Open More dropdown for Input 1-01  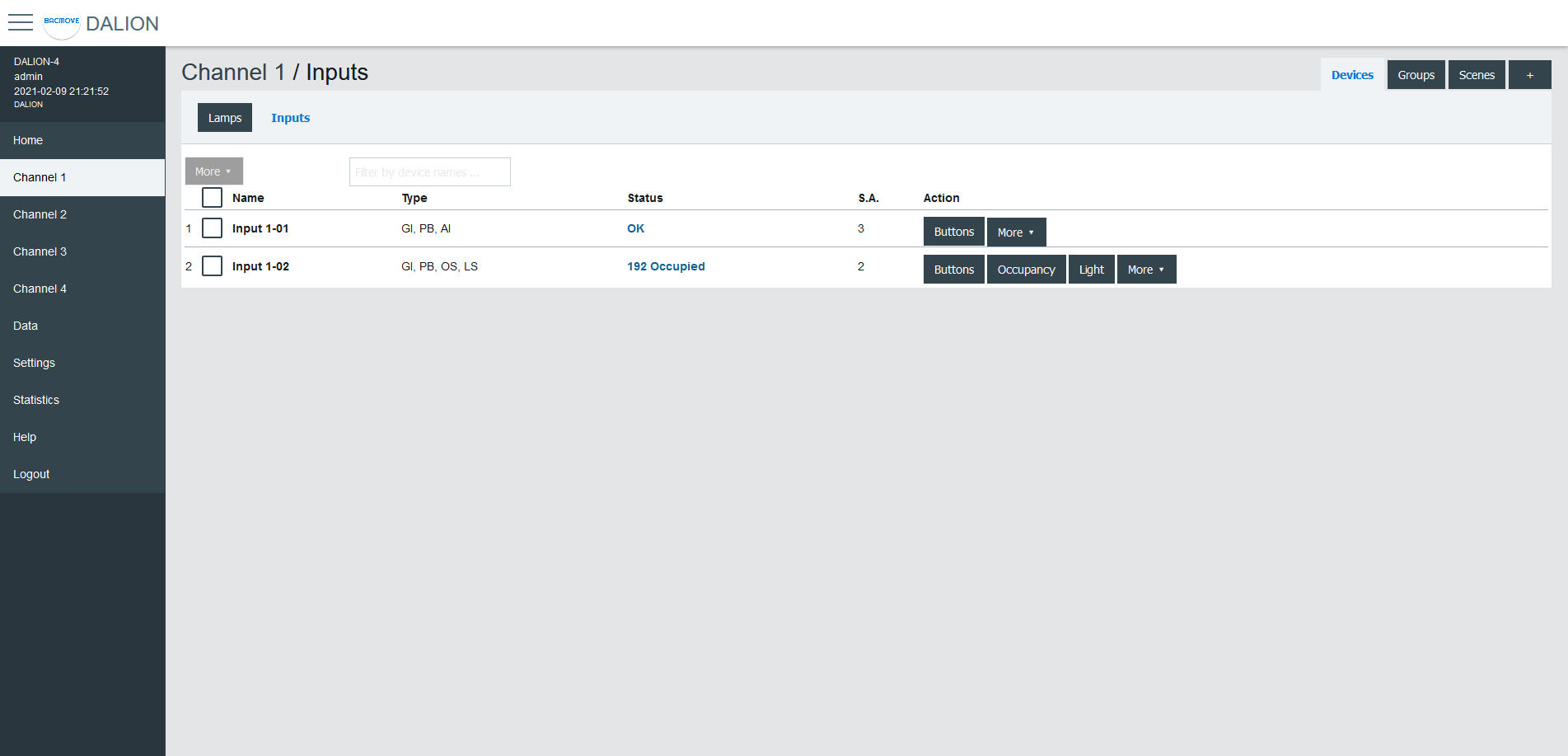click(x=1016, y=232)
